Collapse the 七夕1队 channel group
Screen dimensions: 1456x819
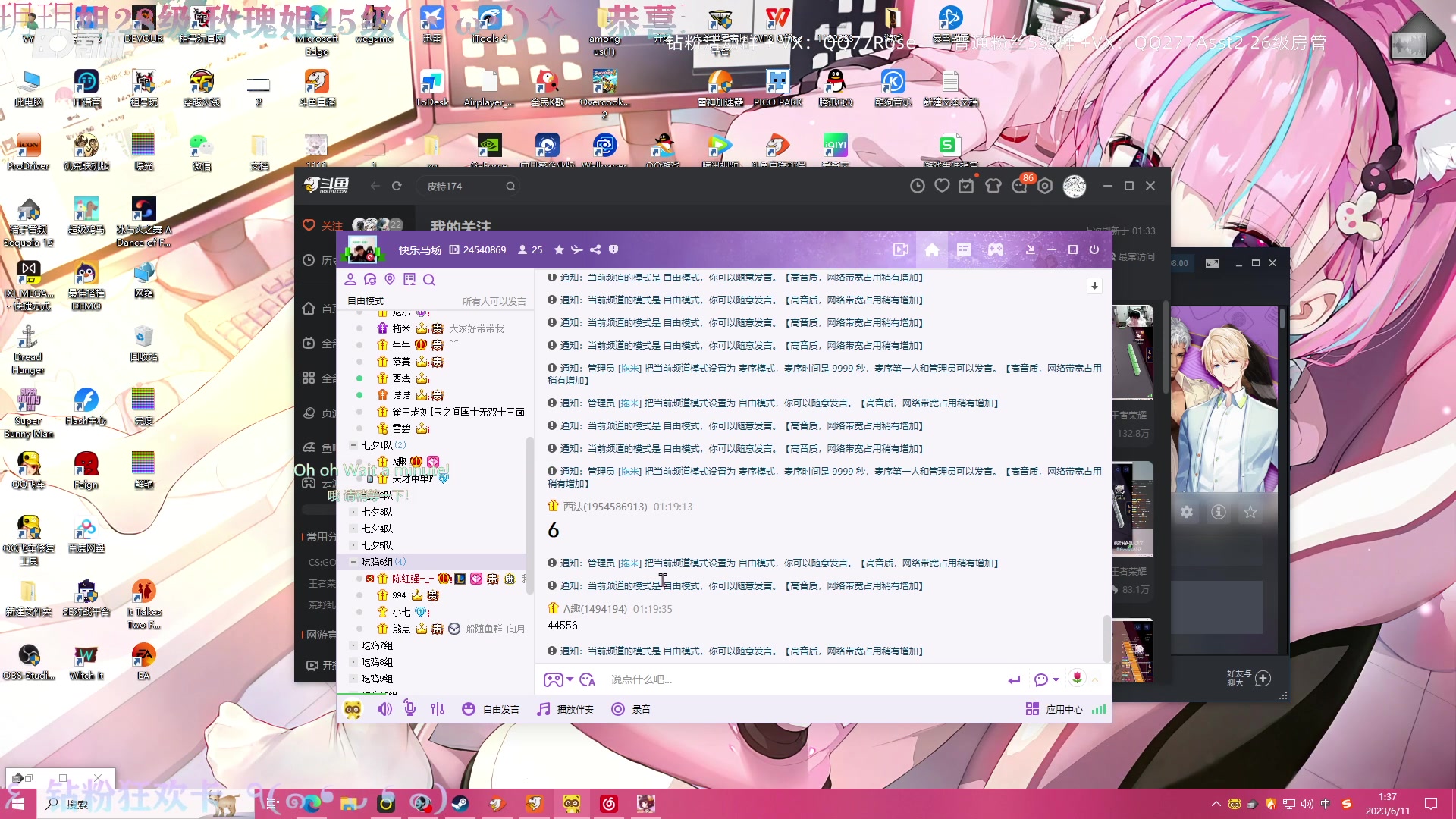353,445
